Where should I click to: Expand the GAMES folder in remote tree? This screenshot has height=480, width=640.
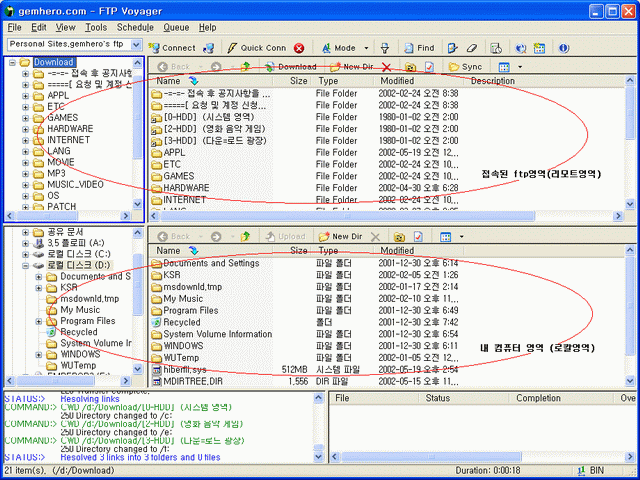[26, 119]
